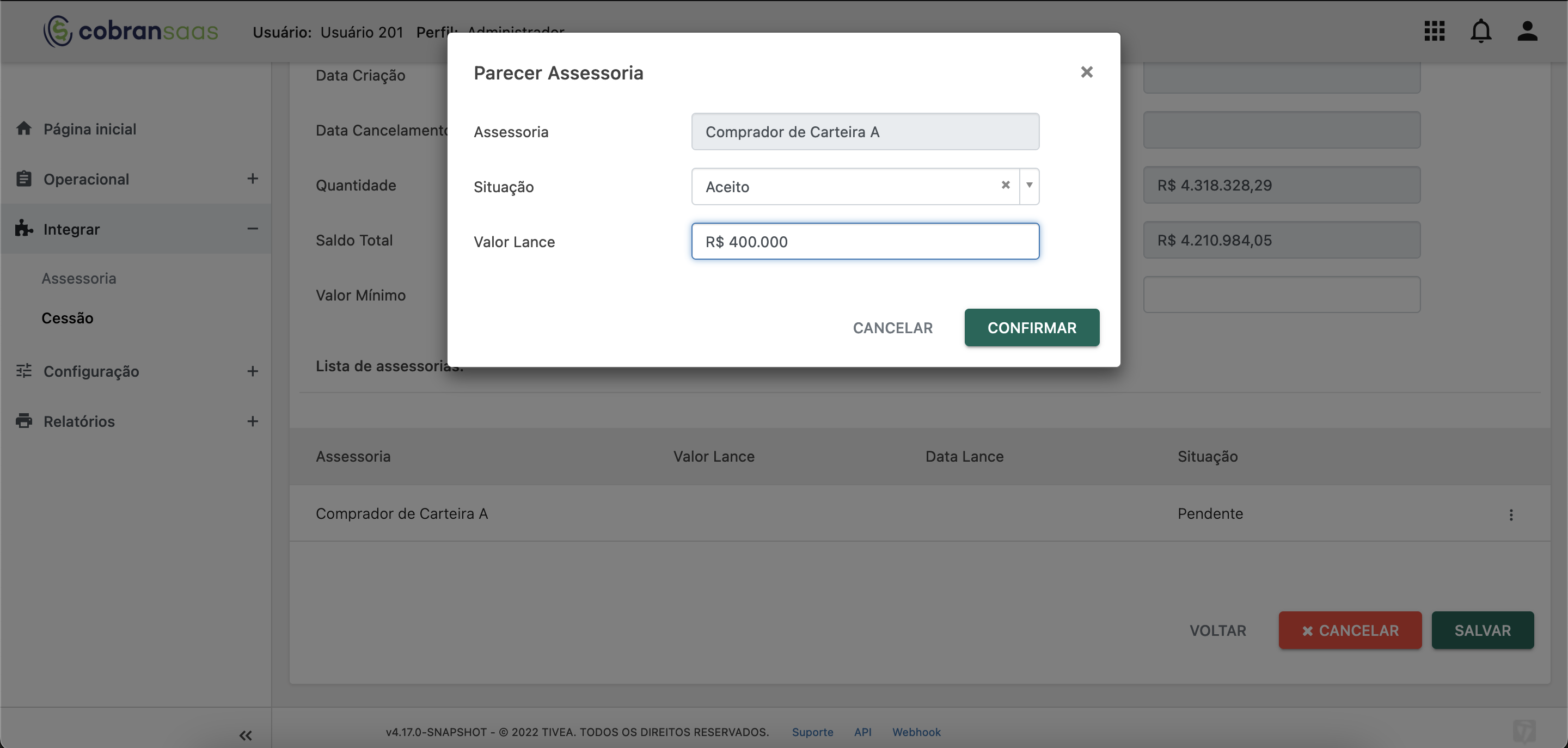Image resolution: width=1568 pixels, height=748 pixels.
Task: Open Cessão submenu item
Action: click(x=67, y=318)
